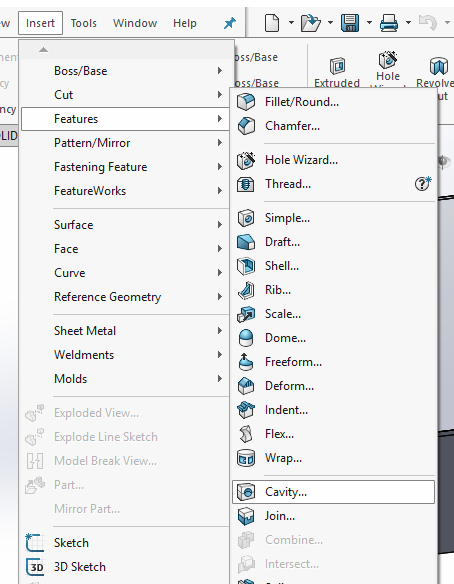Select the Draft feature icon
This screenshot has width=454, height=584.
click(246, 242)
